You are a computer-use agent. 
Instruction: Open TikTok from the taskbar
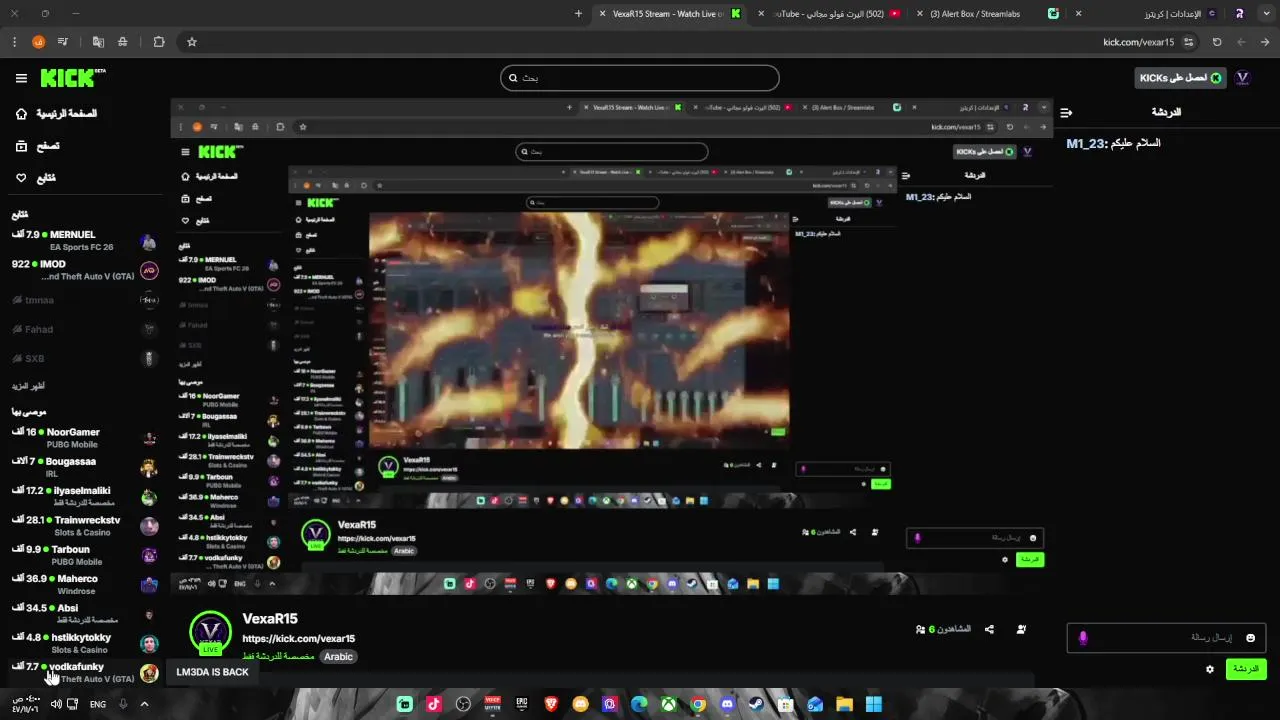pyautogui.click(x=434, y=704)
